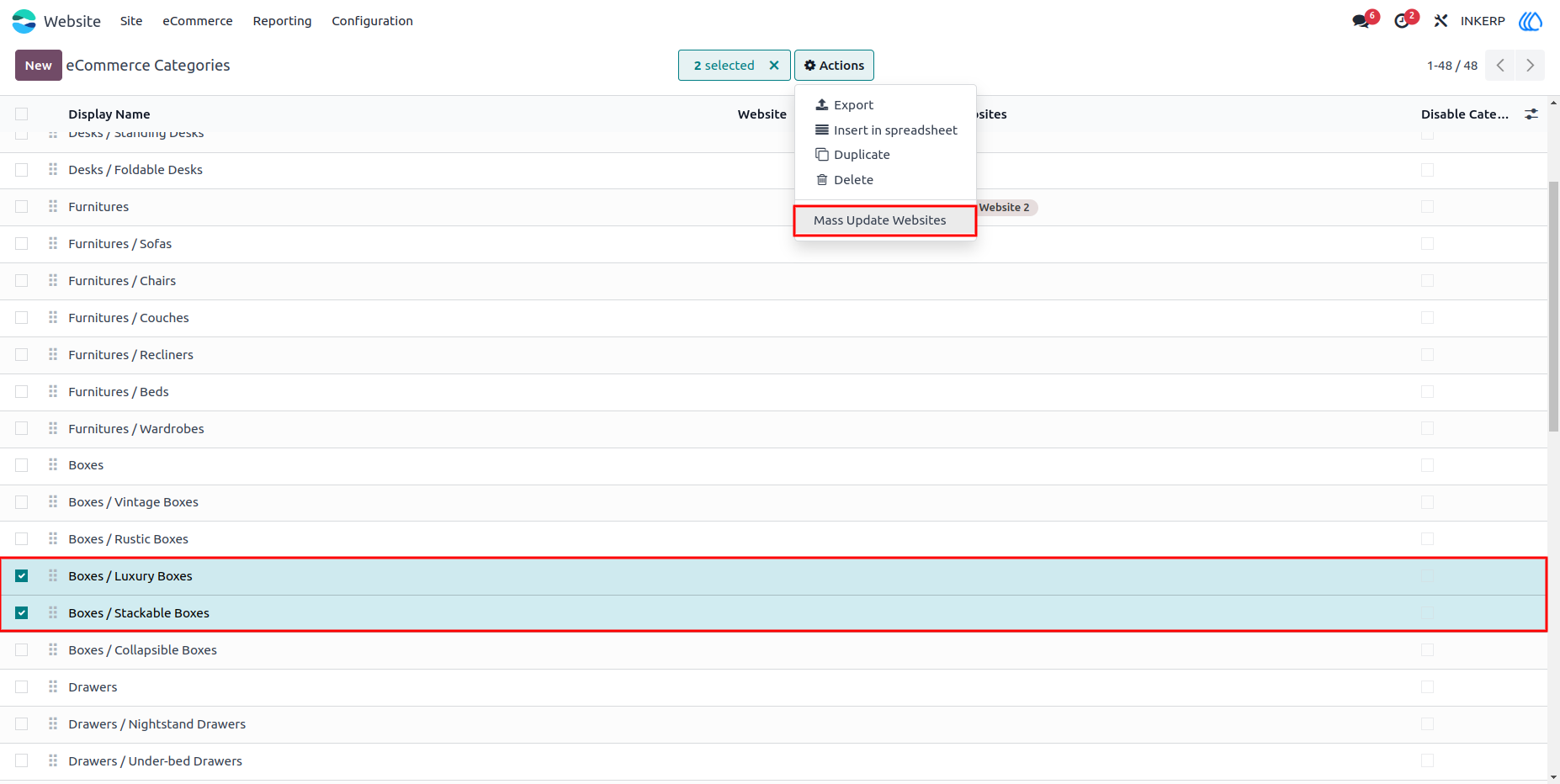Clear selection with the X icon
The image size is (1560, 784).
[x=774, y=66]
